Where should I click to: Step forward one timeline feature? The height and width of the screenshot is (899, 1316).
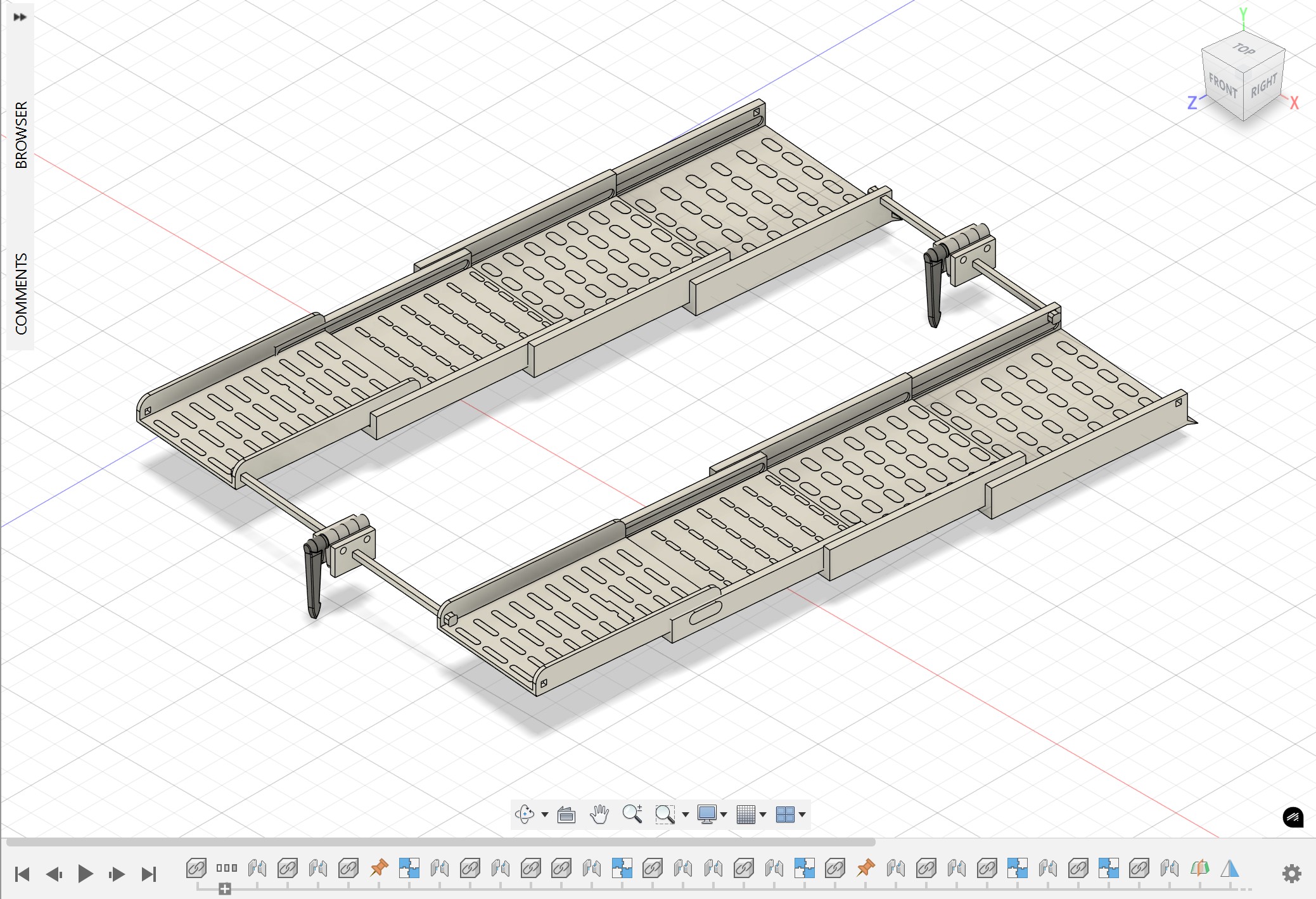click(x=117, y=874)
